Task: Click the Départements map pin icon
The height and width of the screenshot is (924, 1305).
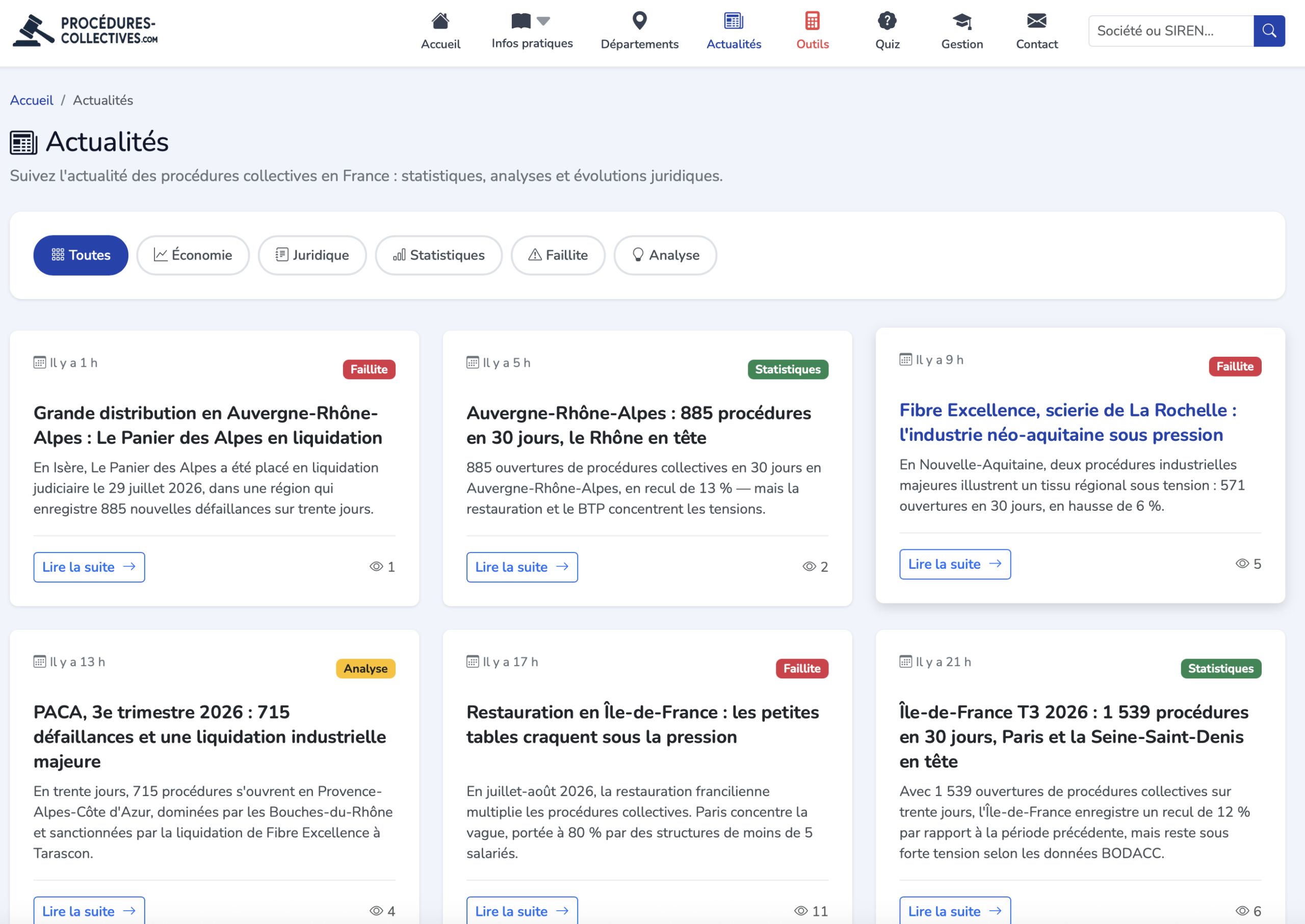Action: pyautogui.click(x=640, y=21)
